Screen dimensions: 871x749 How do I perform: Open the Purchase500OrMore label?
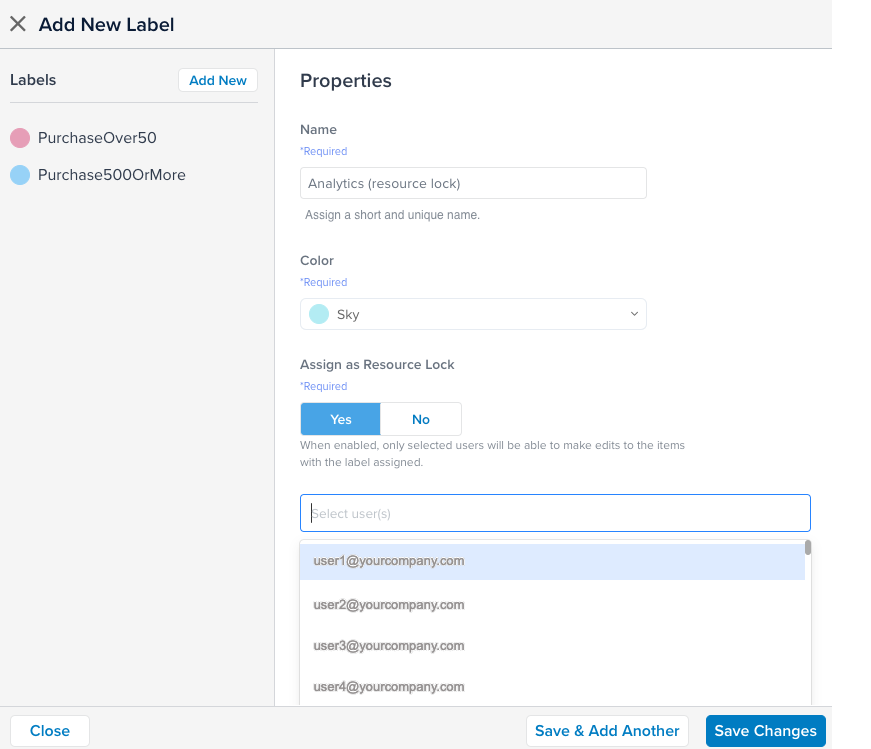[111, 175]
